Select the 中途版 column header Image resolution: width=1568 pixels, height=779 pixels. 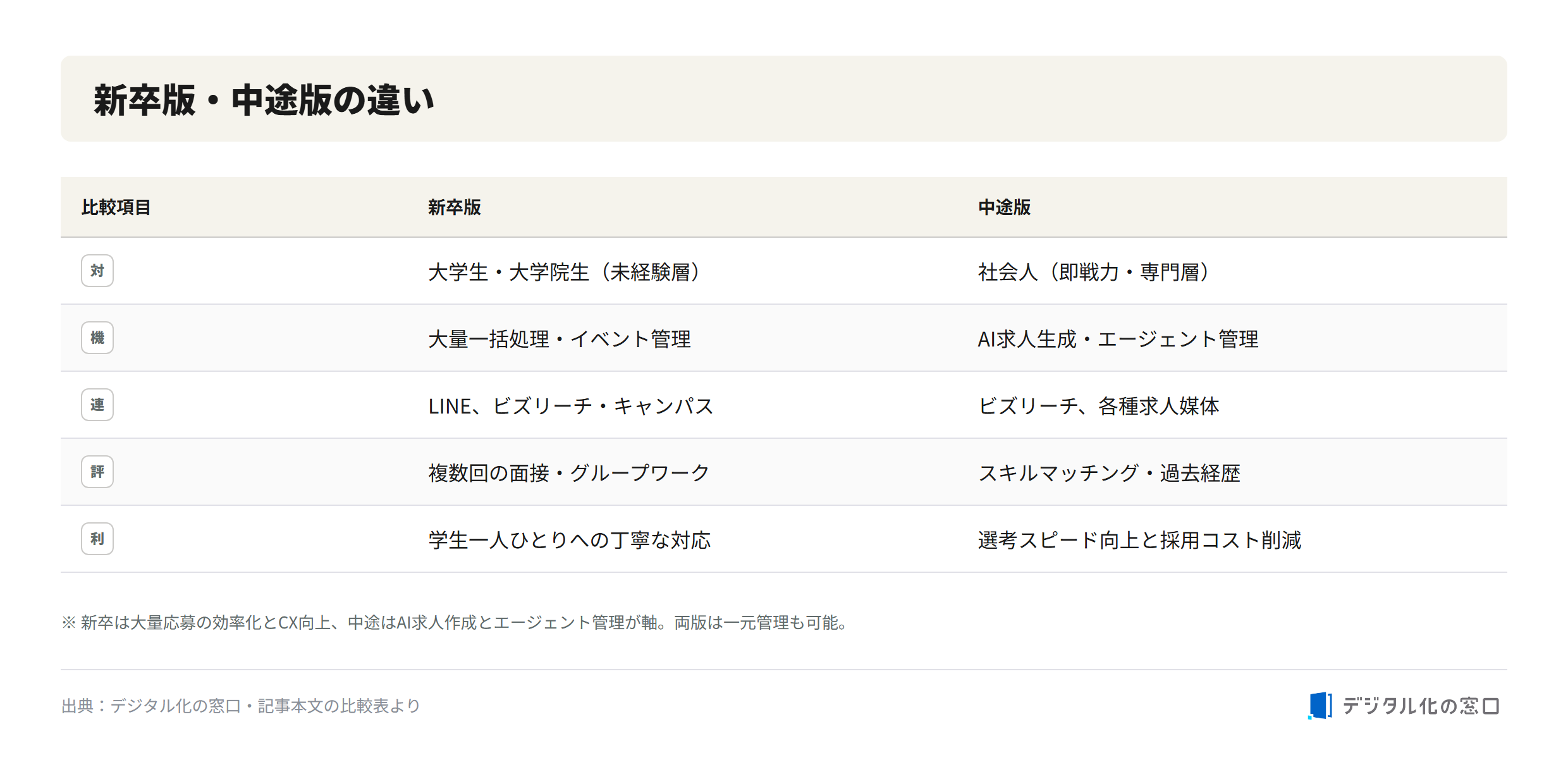pos(1004,207)
